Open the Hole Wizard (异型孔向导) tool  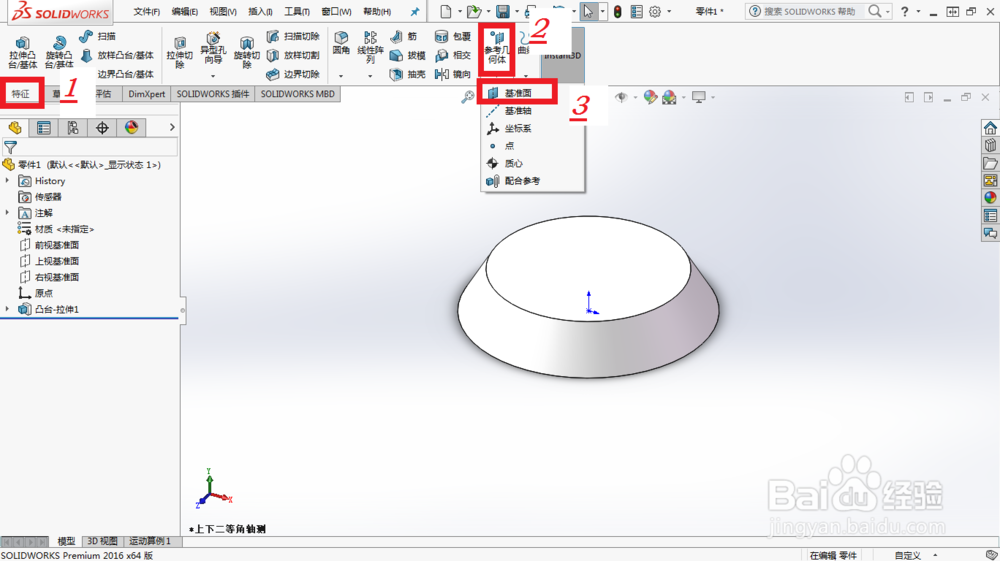coord(213,48)
